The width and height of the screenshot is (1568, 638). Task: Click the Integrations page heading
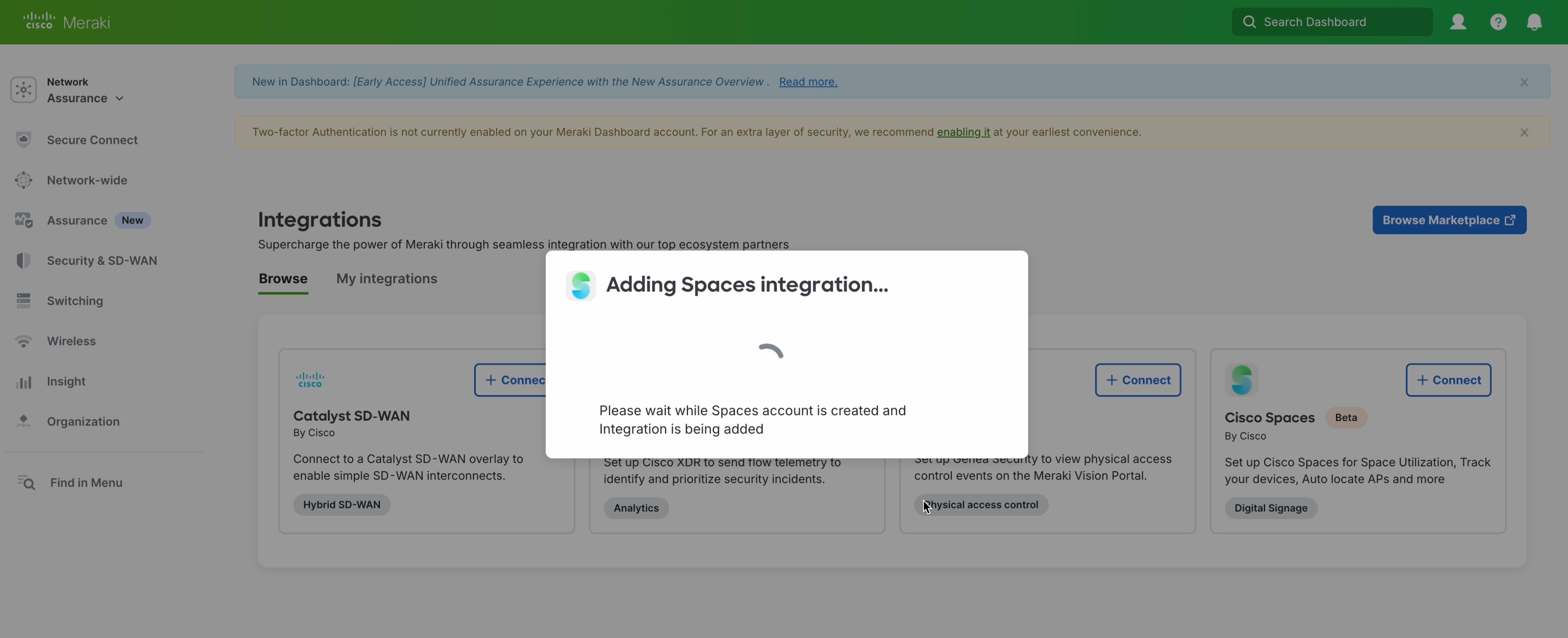[x=319, y=219]
